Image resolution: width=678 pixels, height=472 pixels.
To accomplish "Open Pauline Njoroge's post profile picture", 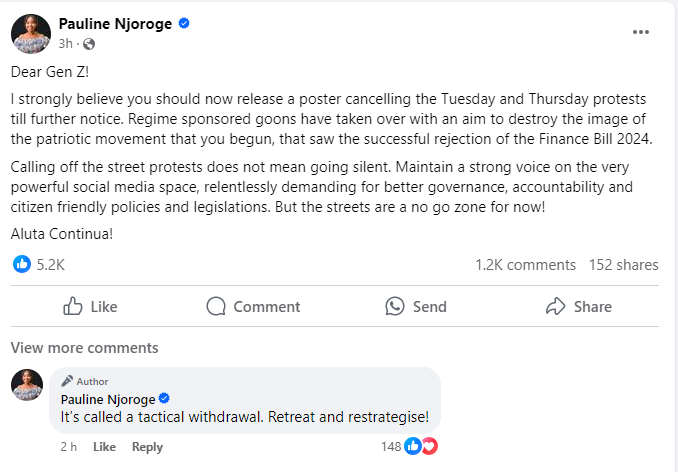I will click(x=31, y=34).
